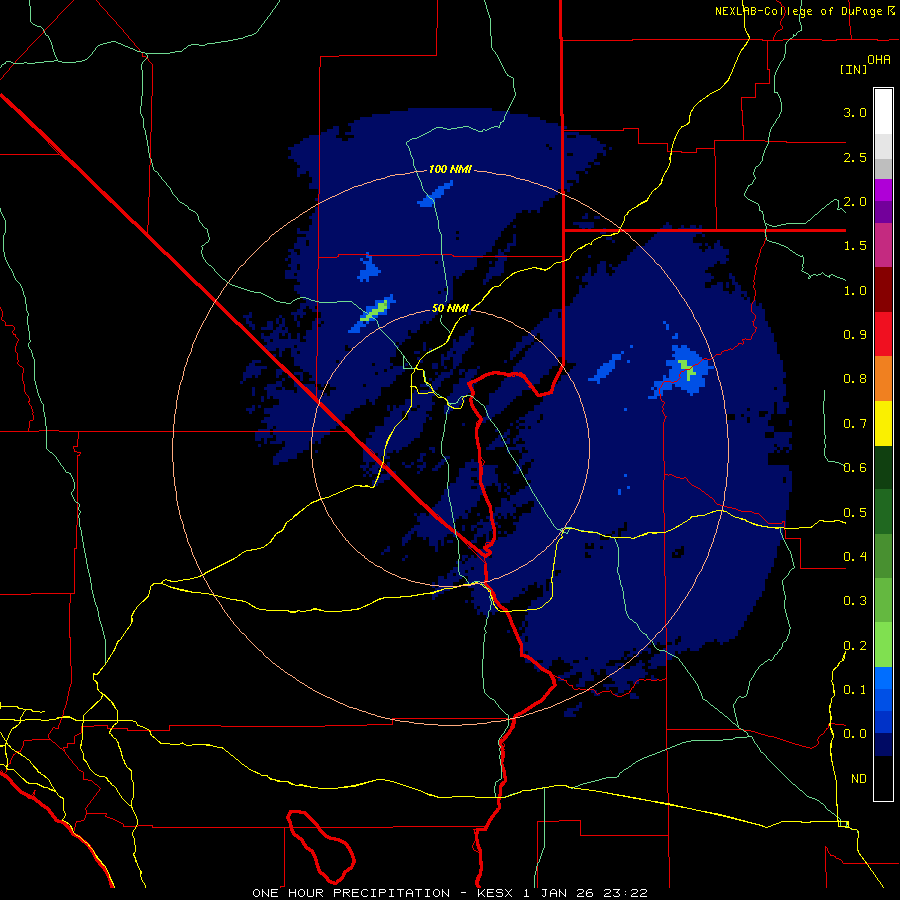This screenshot has width=900, height=900.
Task: Pick the yellow legend swatch beside 0.7
Action: click(883, 423)
